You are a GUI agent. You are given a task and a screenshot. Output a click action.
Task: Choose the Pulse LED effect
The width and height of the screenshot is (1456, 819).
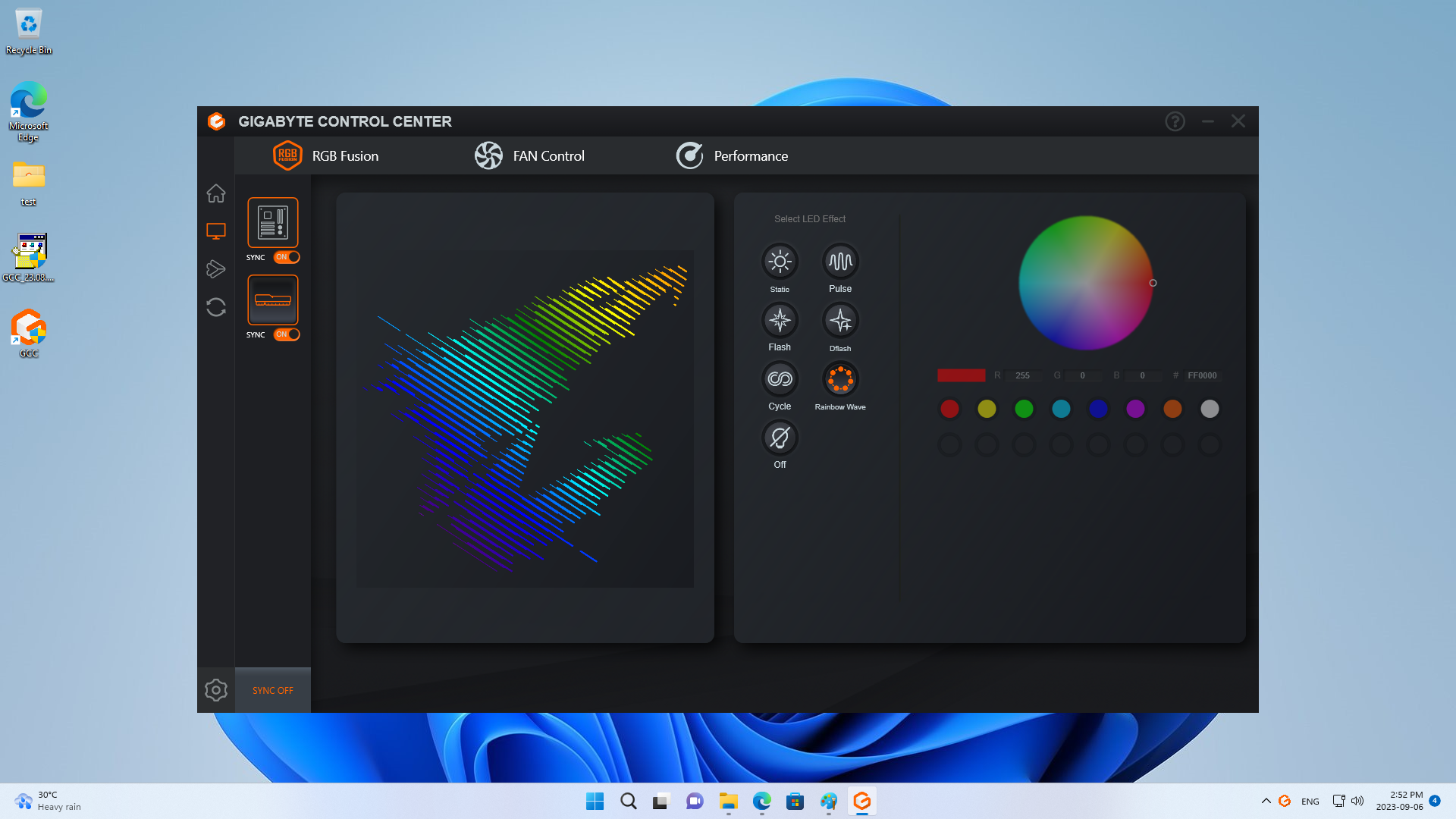coord(840,262)
